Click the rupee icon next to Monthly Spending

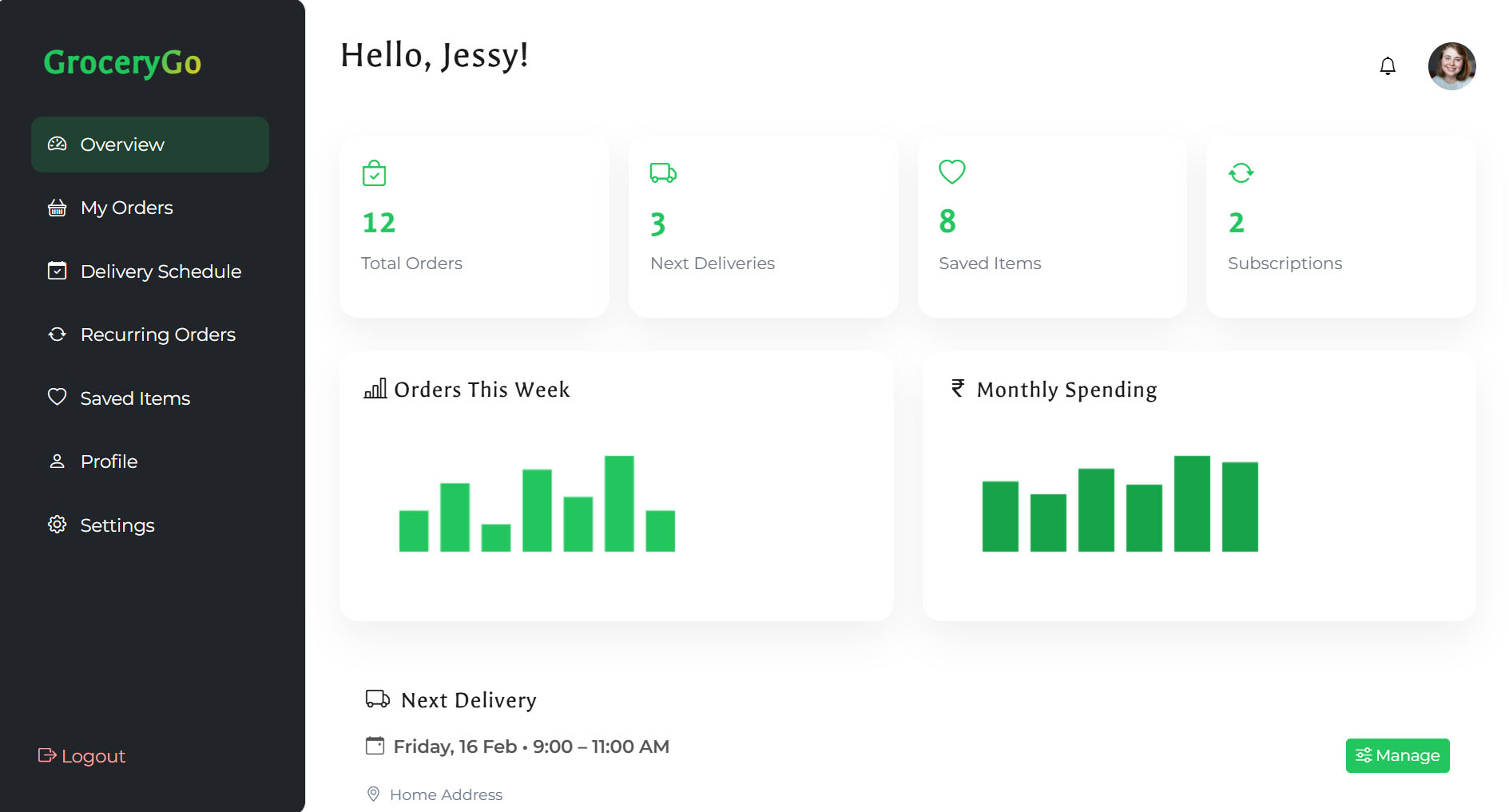click(x=956, y=389)
